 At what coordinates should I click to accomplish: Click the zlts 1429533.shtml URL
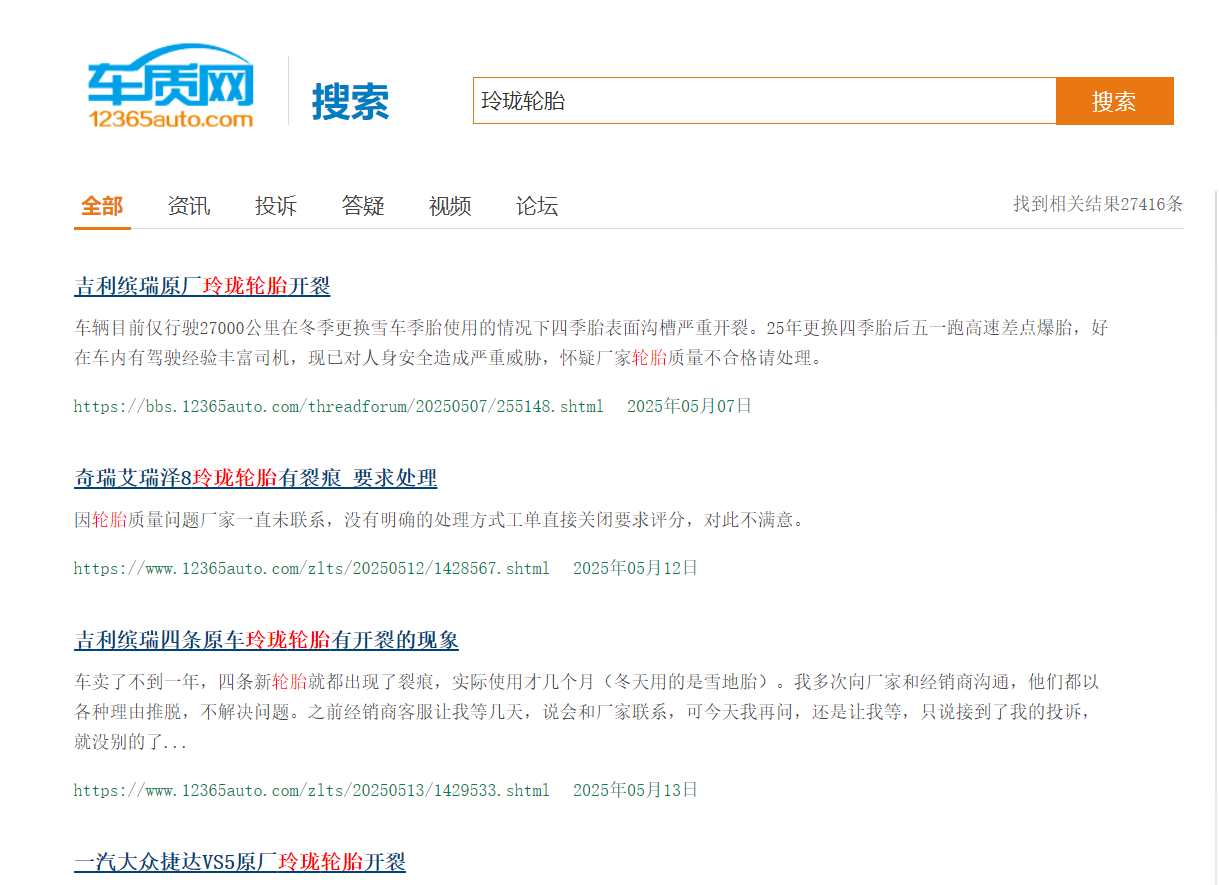(x=312, y=790)
